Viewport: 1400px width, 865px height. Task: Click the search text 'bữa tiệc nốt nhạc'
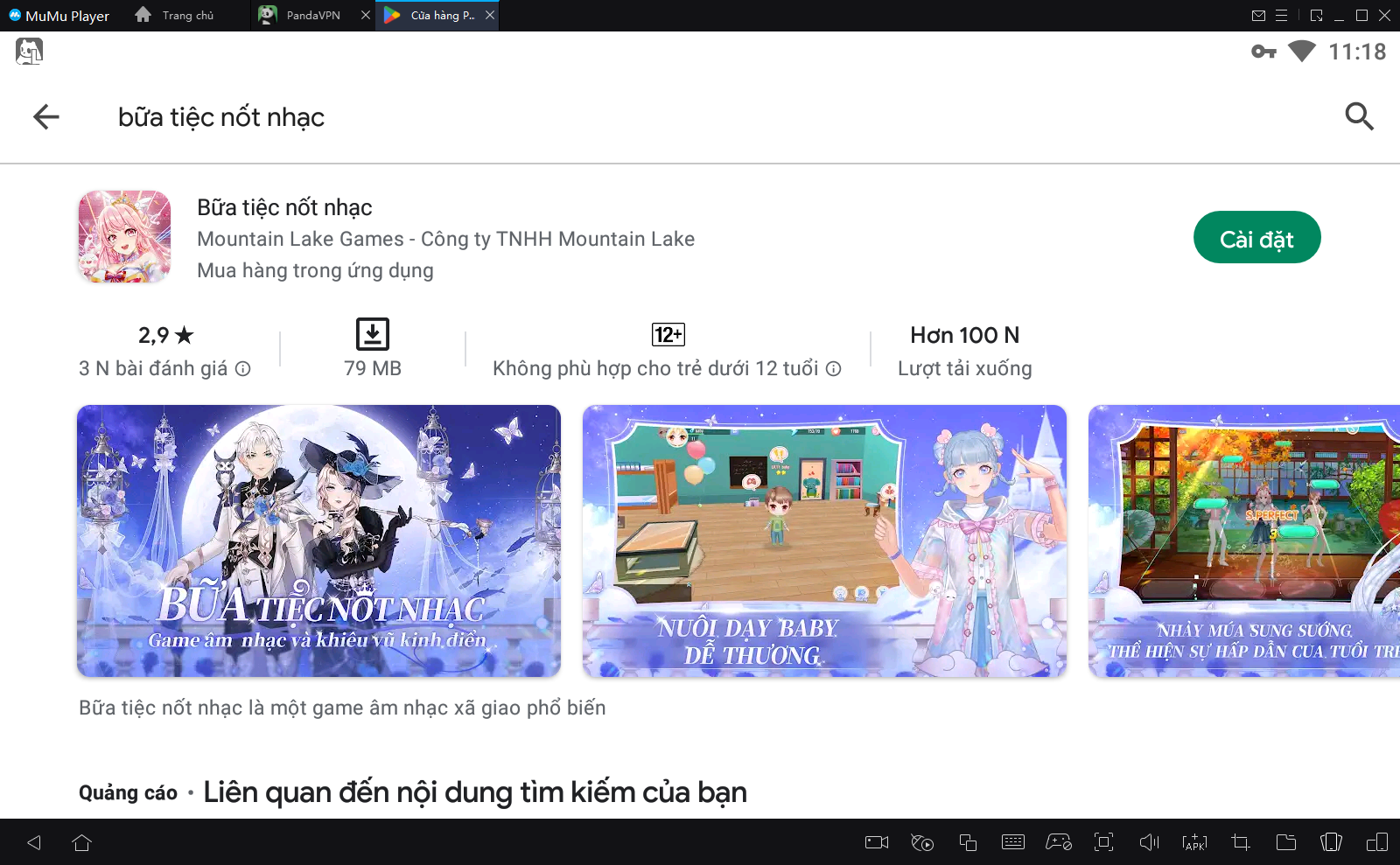point(221,117)
